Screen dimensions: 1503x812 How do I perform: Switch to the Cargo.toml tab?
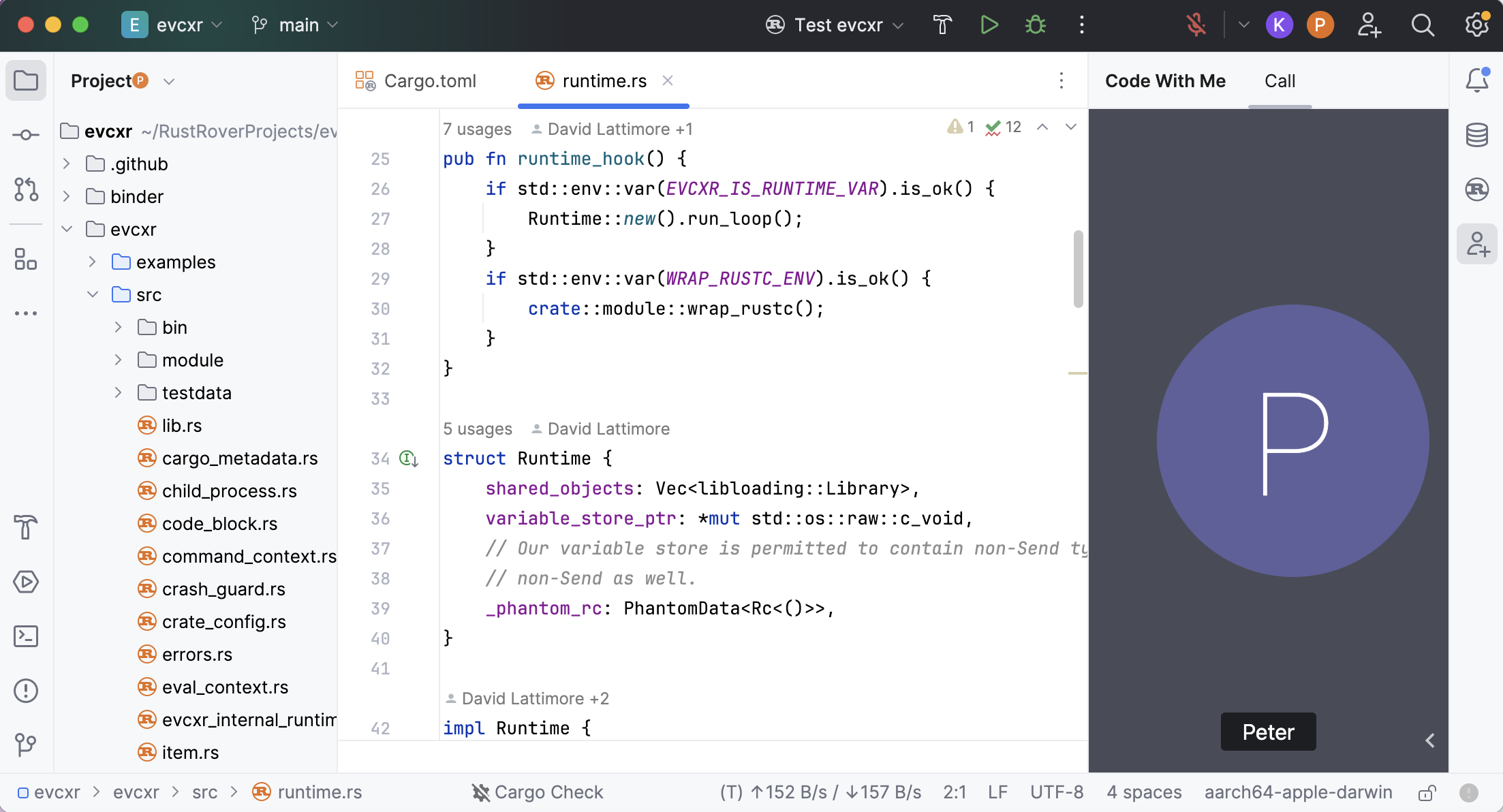[429, 80]
